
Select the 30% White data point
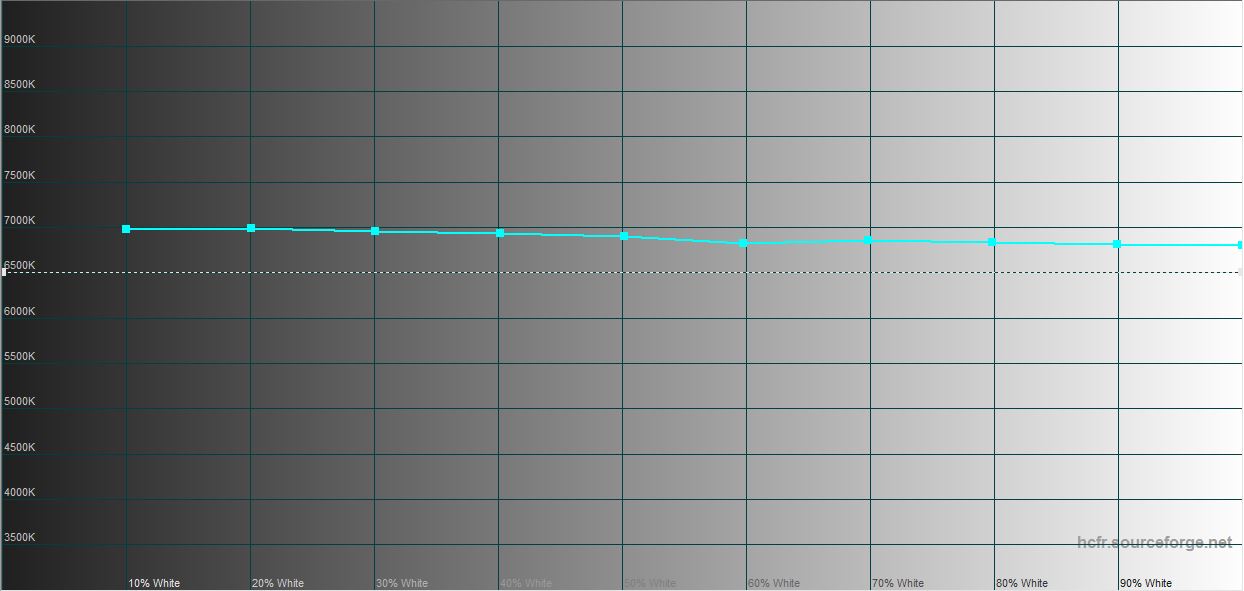click(375, 231)
